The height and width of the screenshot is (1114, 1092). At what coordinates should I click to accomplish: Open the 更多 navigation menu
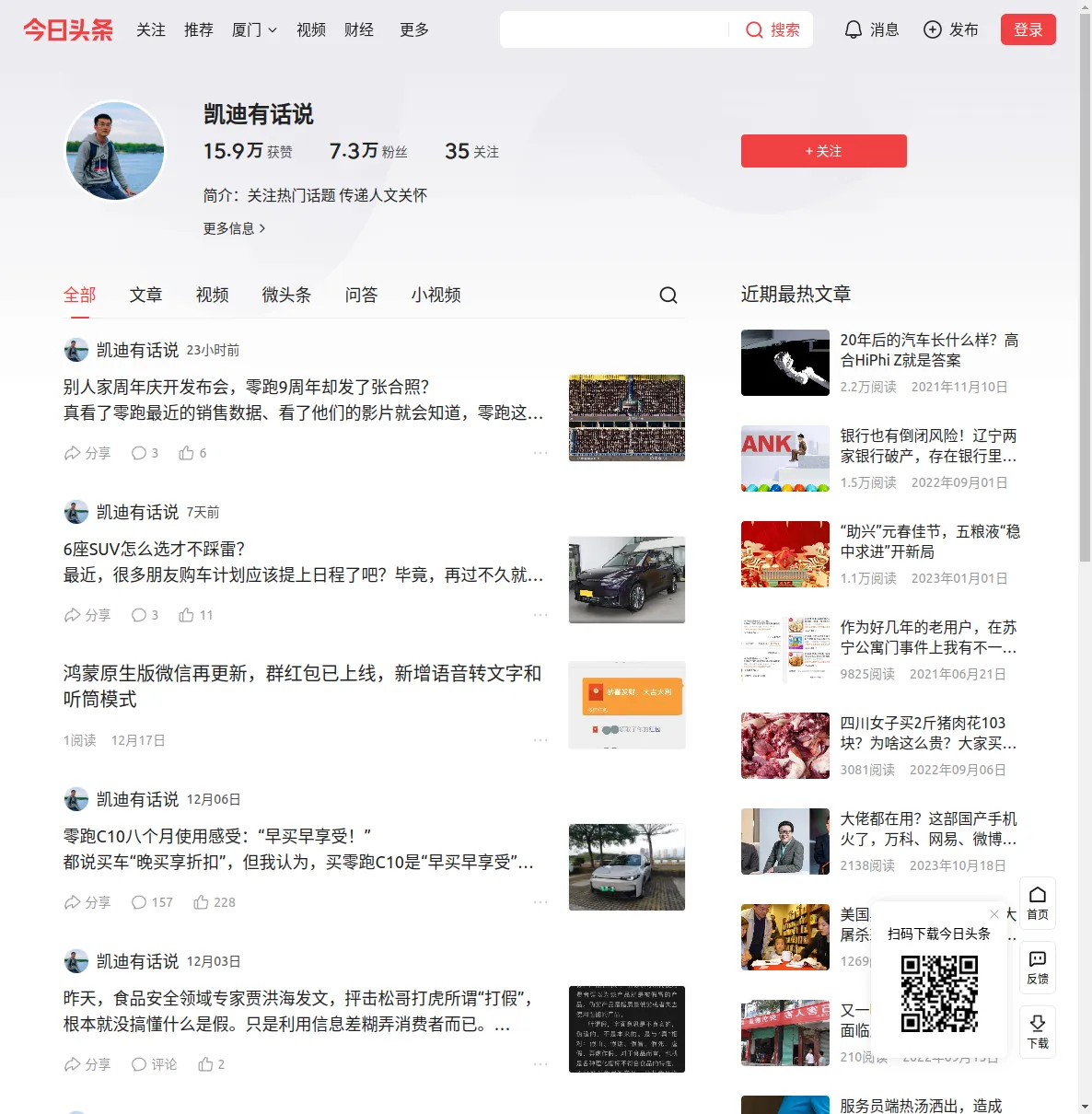(x=414, y=29)
